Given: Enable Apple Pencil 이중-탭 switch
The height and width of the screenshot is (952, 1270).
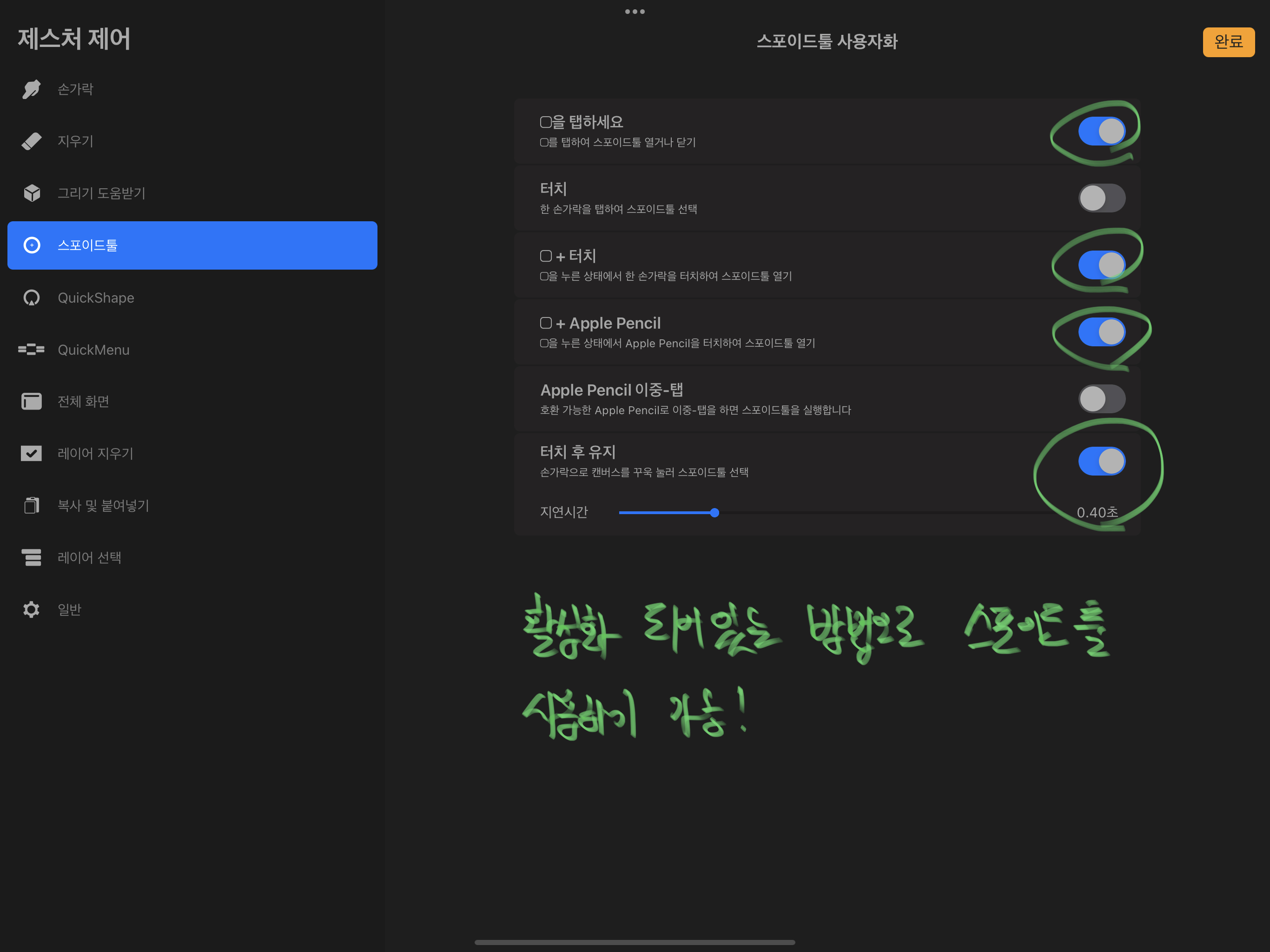Looking at the screenshot, I should 1101,398.
